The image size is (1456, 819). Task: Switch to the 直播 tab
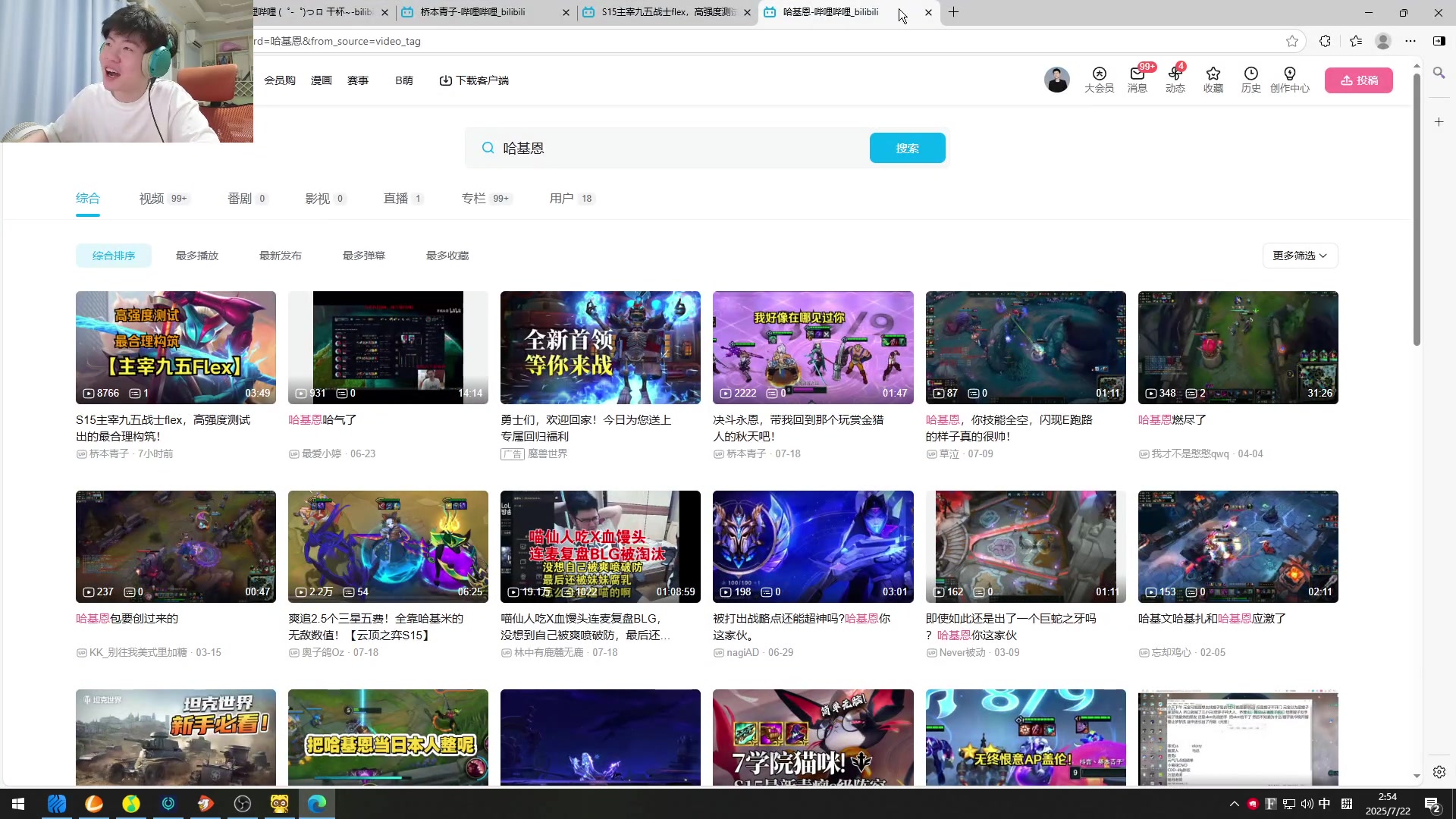403,199
